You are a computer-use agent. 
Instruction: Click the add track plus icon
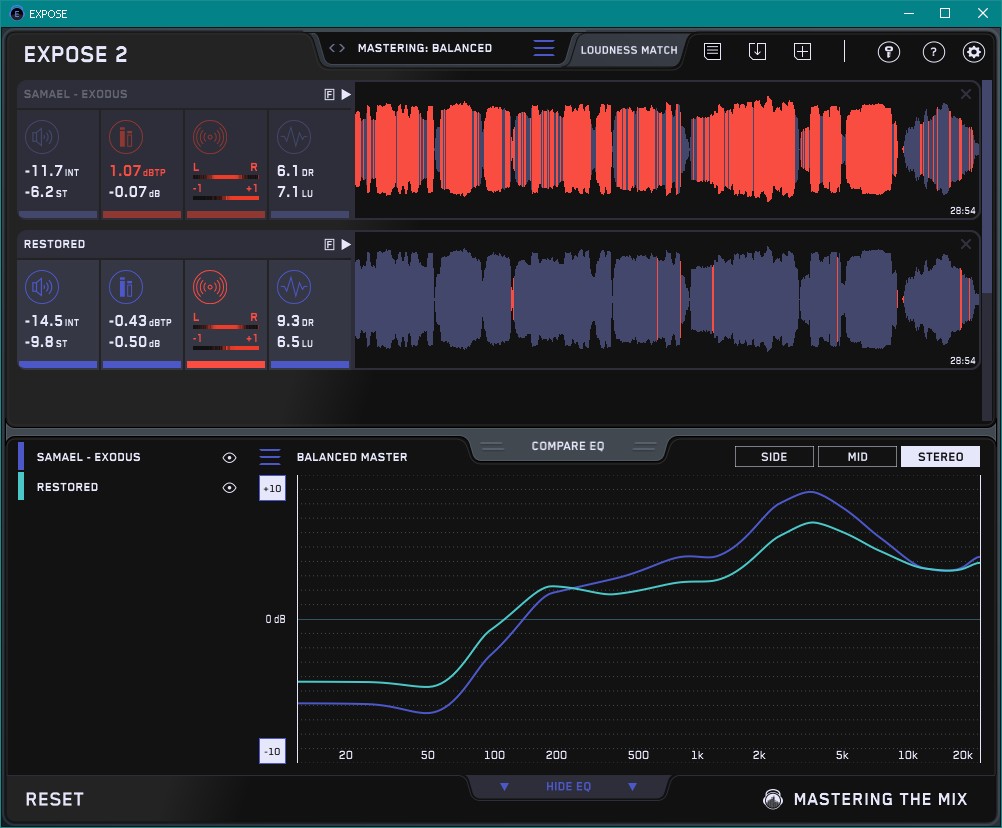(x=802, y=51)
